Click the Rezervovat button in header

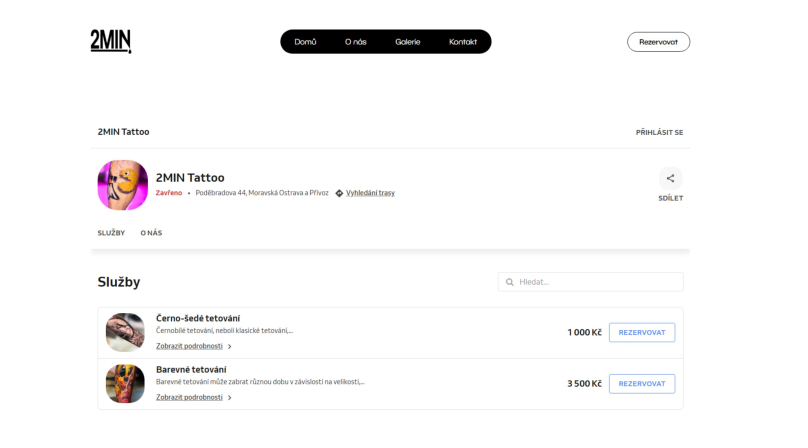[x=658, y=42]
